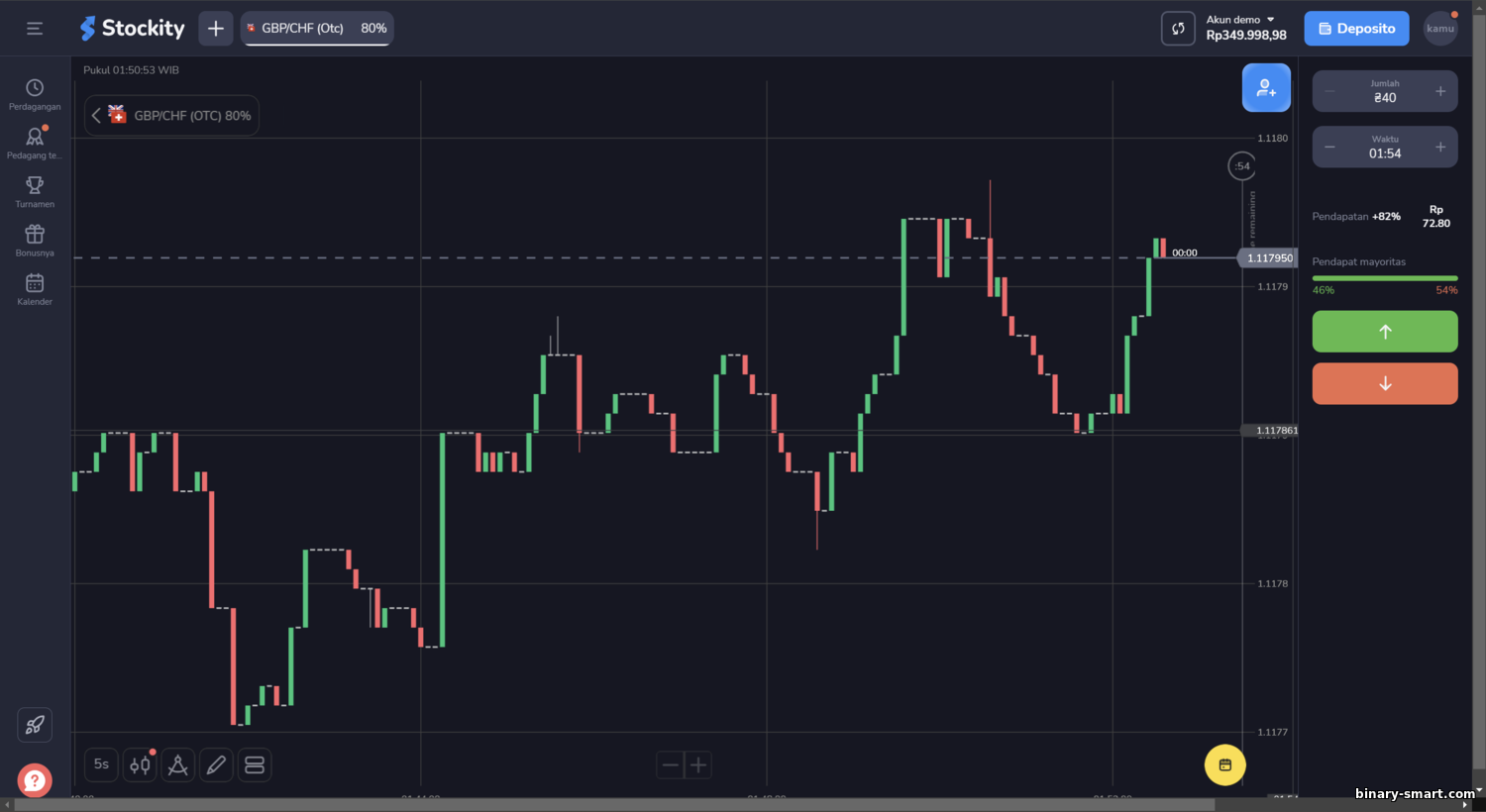Click the back chevron beside GBP/CHF
The height and width of the screenshot is (812, 1486).
click(96, 116)
